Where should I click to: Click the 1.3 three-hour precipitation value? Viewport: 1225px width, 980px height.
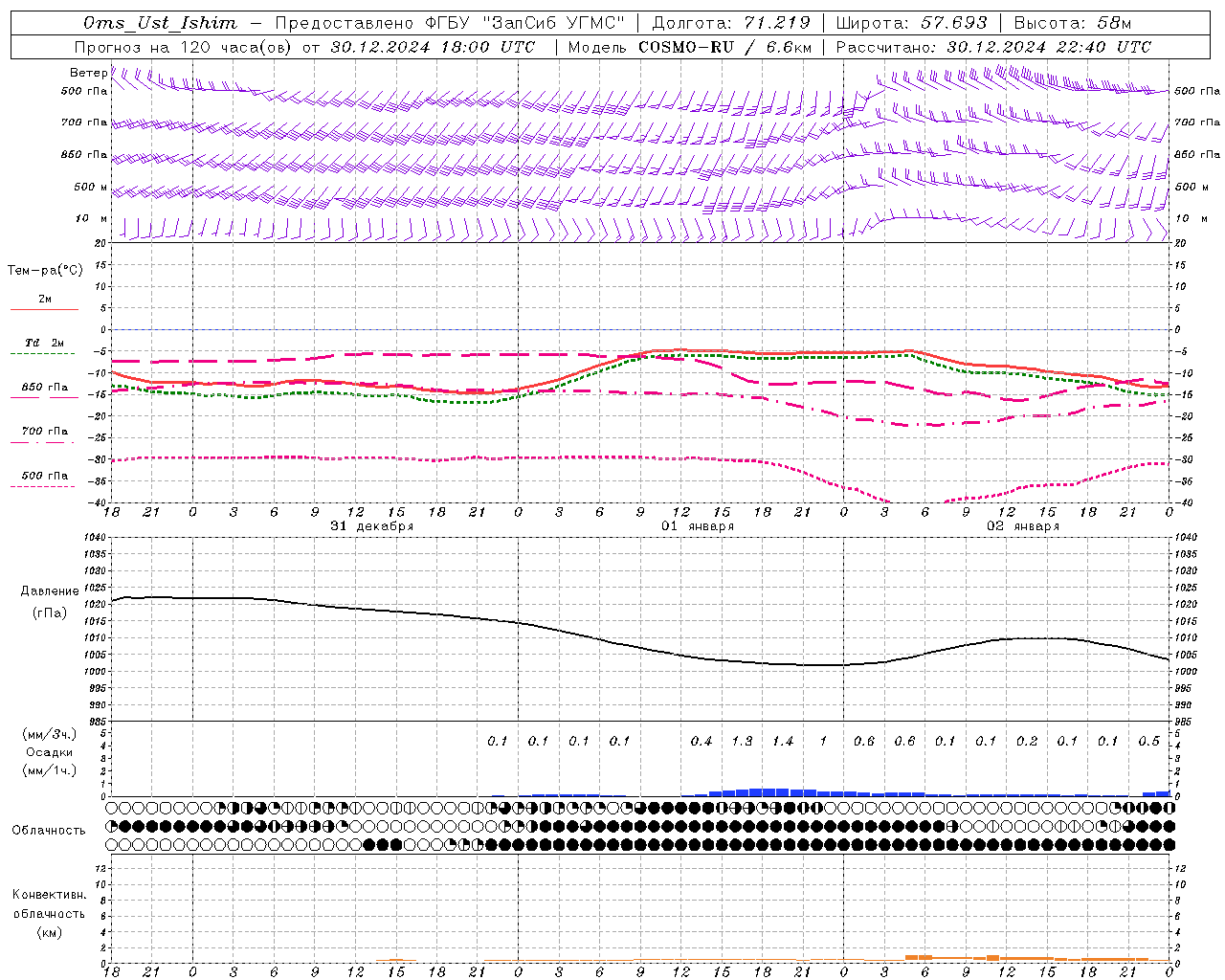click(x=742, y=742)
